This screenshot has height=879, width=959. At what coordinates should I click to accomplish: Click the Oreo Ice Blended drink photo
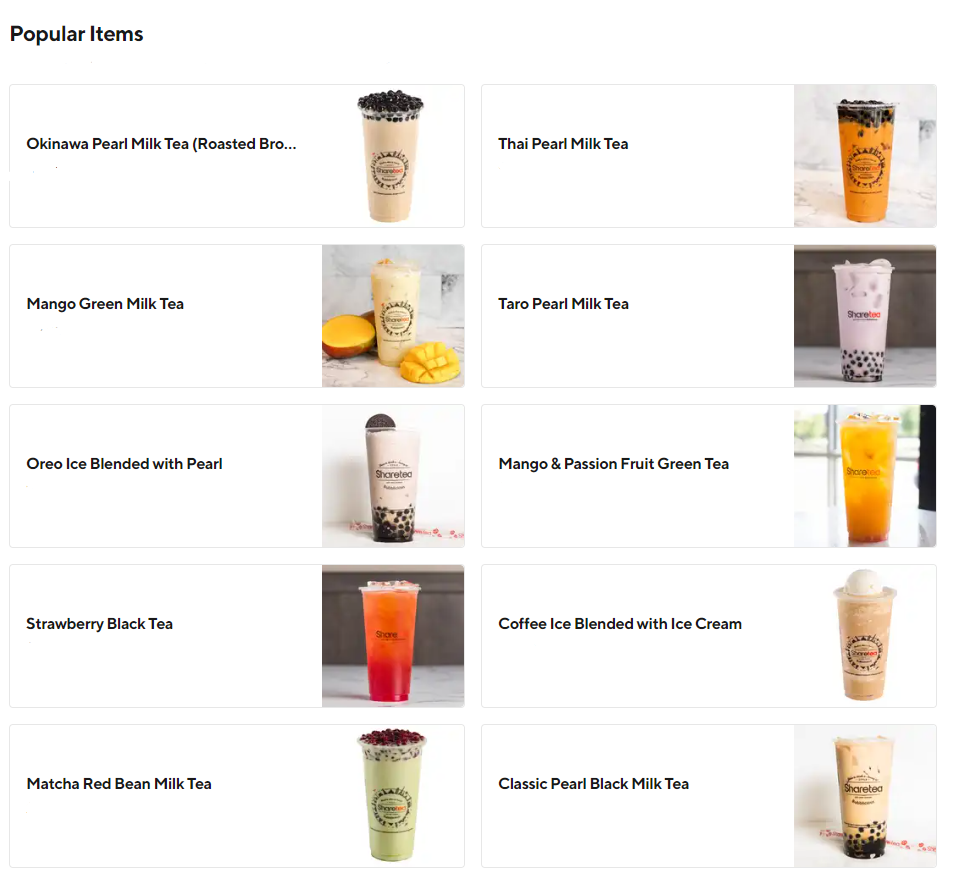pyautogui.click(x=393, y=476)
